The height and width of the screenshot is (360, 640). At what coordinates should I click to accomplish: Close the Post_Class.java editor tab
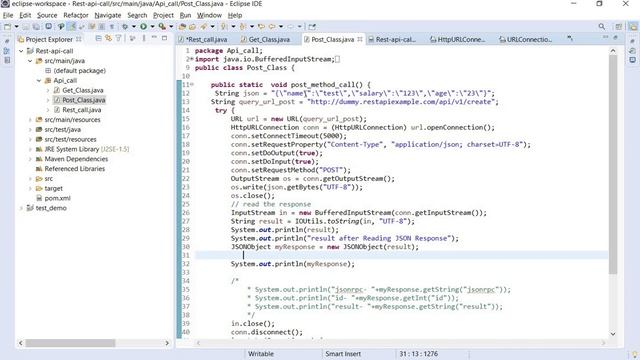point(360,39)
